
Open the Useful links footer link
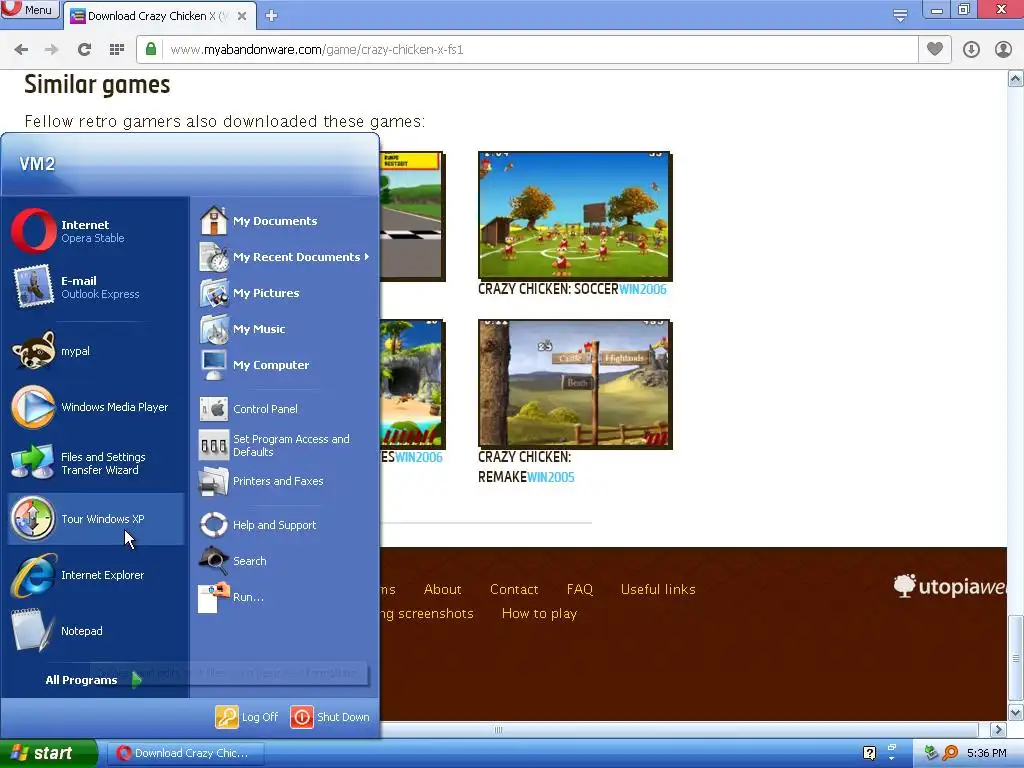pos(658,589)
